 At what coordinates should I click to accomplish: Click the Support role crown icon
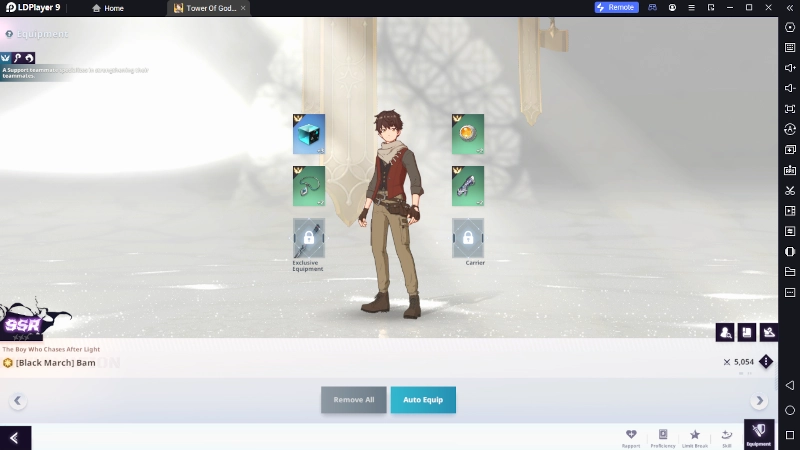coord(6,58)
